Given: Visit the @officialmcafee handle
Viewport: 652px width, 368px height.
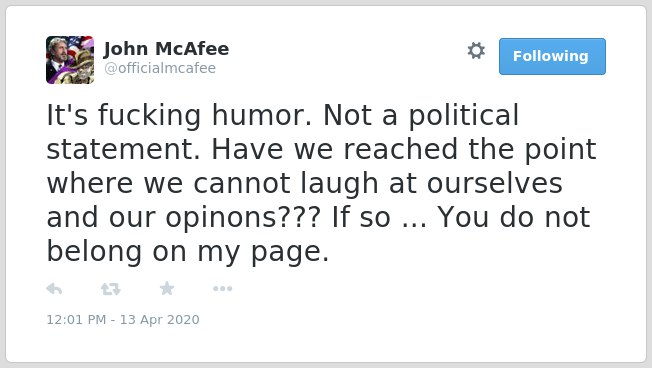Looking at the screenshot, I should pyautogui.click(x=160, y=68).
